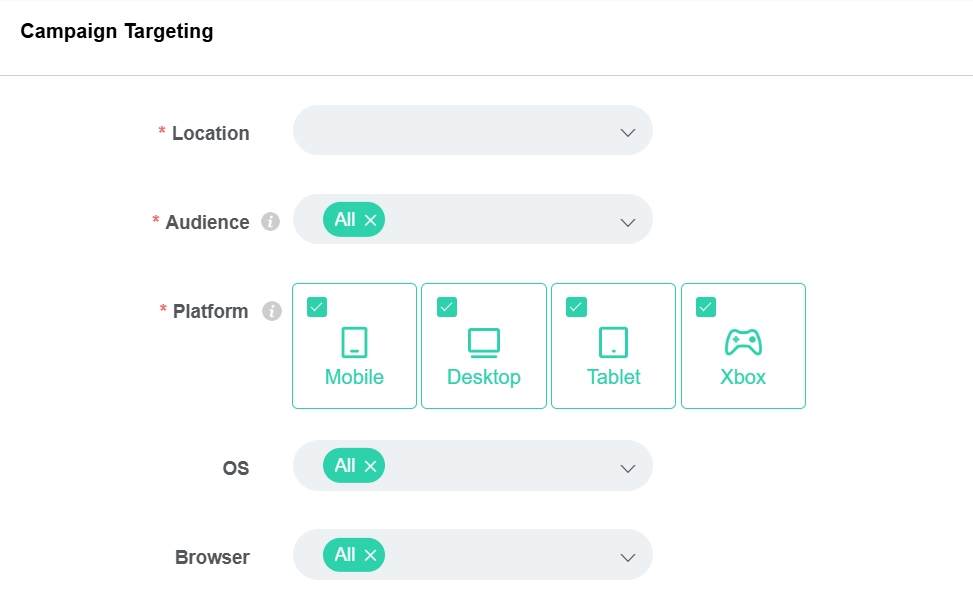Click the Mobile phone icon

click(x=354, y=343)
